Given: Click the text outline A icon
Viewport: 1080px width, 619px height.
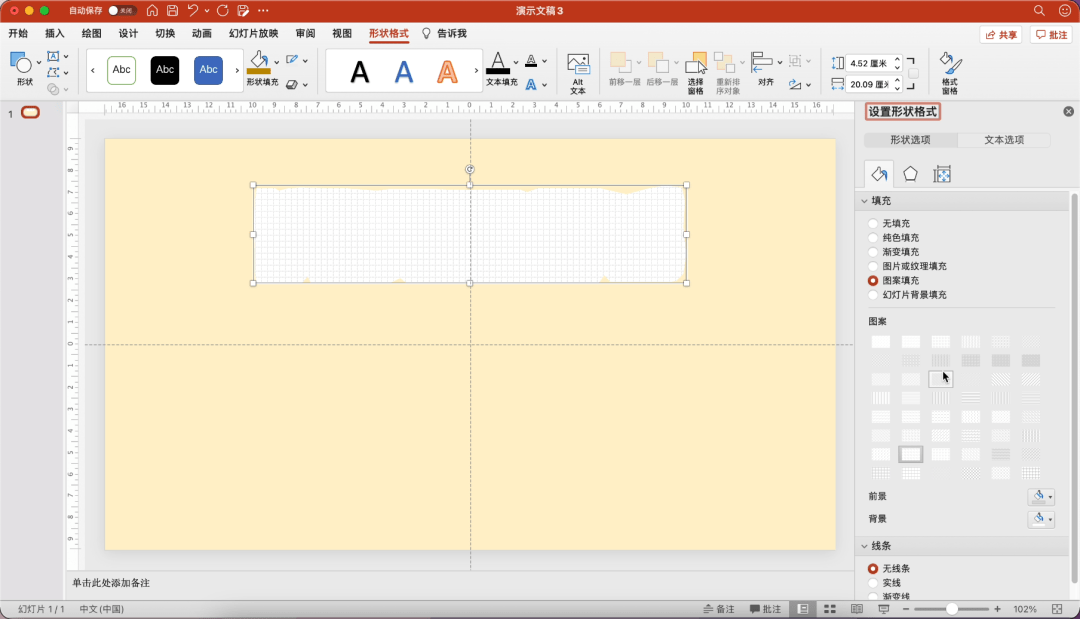Looking at the screenshot, I should tap(531, 61).
